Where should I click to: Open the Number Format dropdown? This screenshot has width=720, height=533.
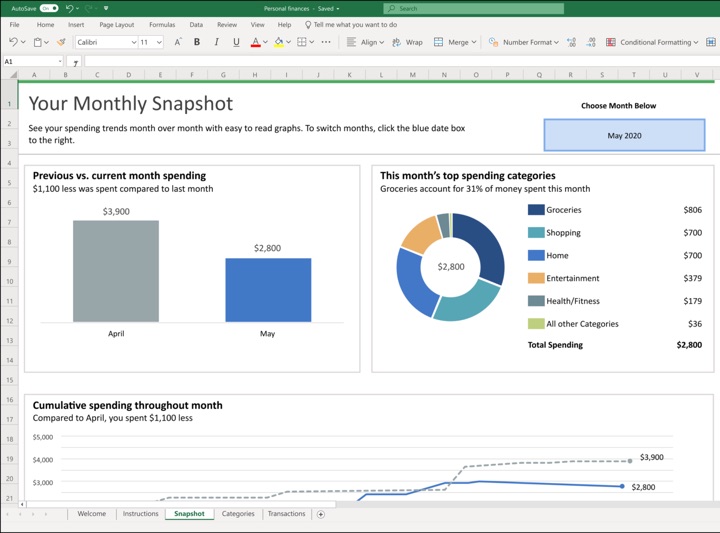tap(523, 42)
